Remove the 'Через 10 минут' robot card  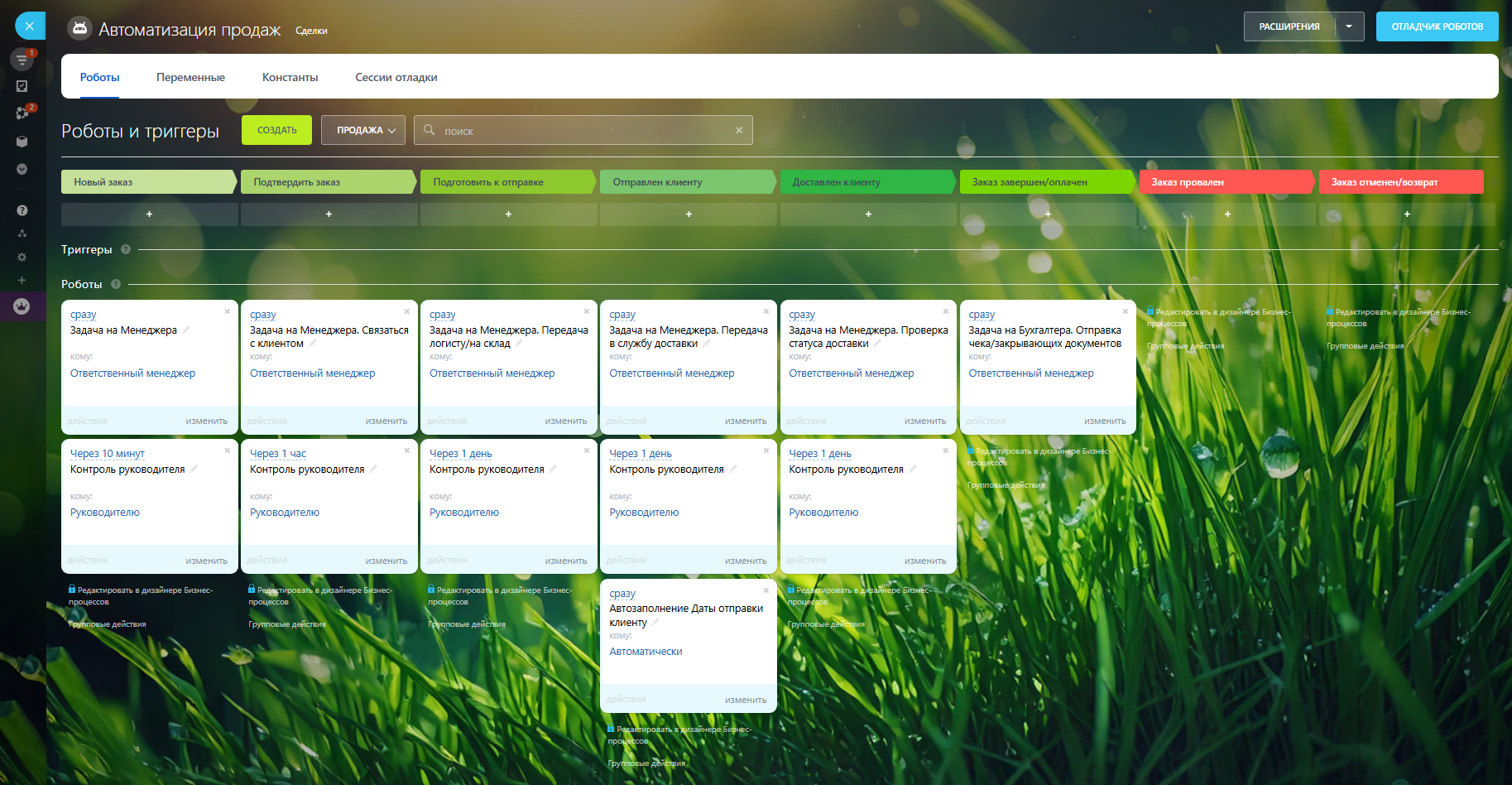click(x=228, y=450)
